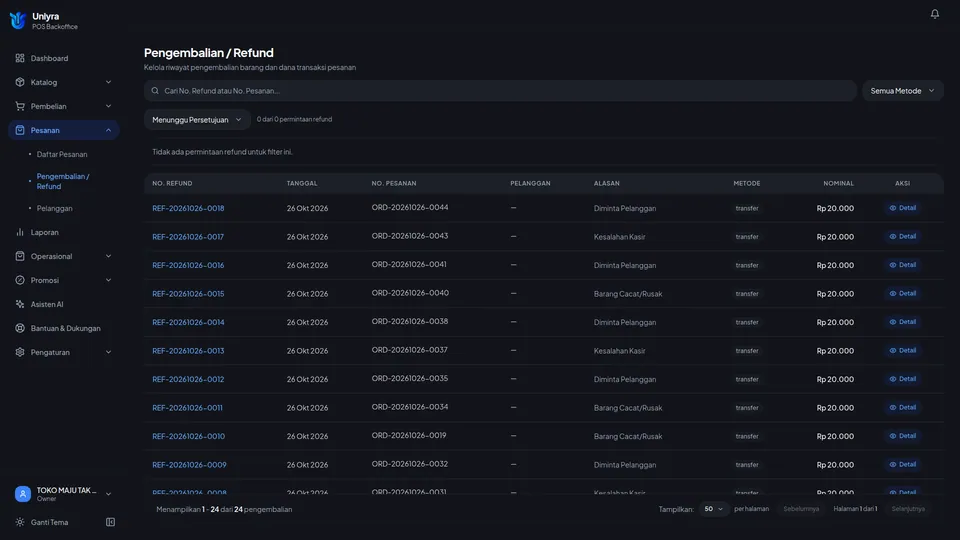Image resolution: width=960 pixels, height=540 pixels.
Task: Open the TOKO MAJU account chevron
Action: pyautogui.click(x=108, y=494)
